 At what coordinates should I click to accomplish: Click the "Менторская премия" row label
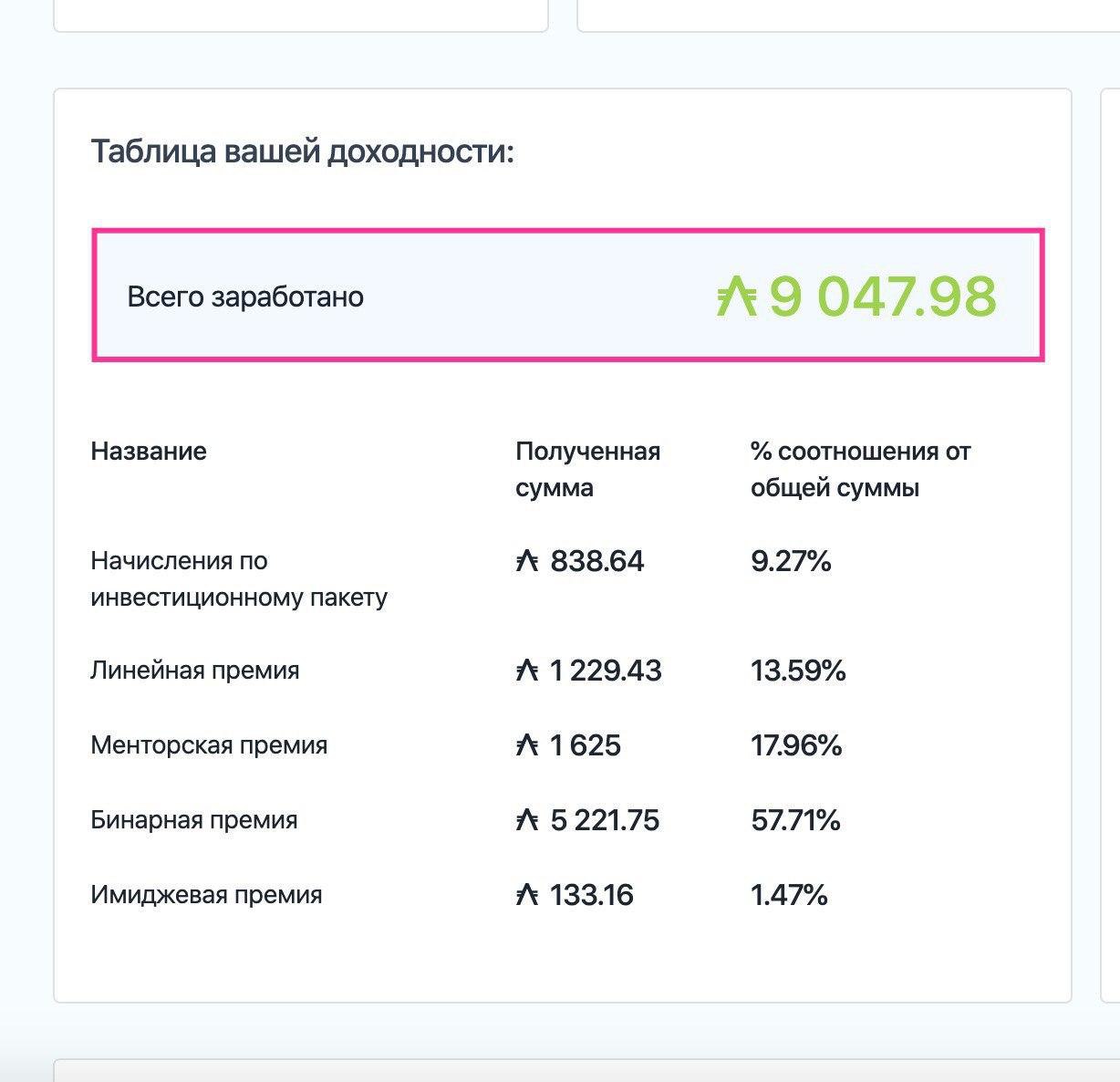click(209, 745)
